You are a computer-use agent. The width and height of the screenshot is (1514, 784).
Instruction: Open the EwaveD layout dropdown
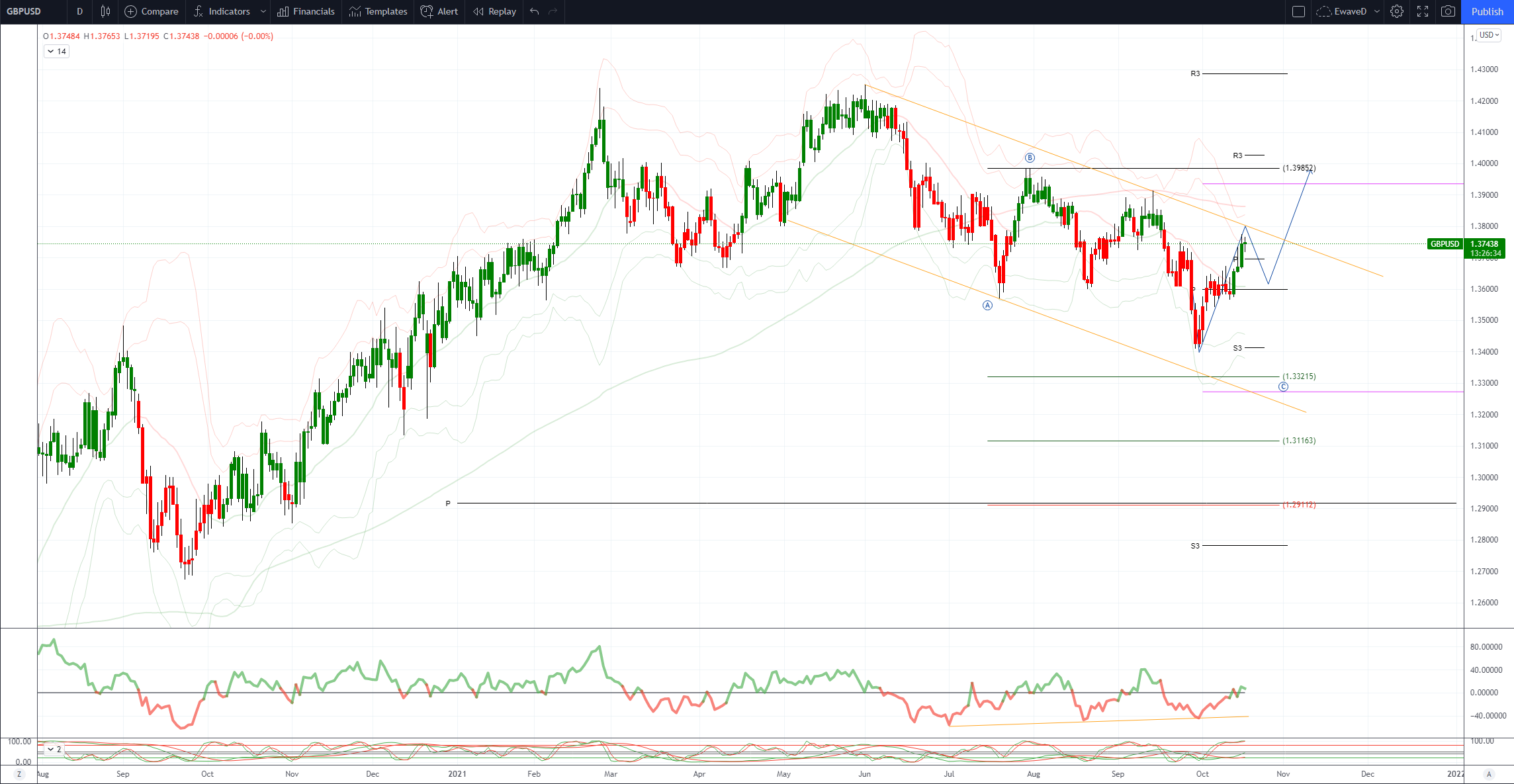[x=1377, y=11]
